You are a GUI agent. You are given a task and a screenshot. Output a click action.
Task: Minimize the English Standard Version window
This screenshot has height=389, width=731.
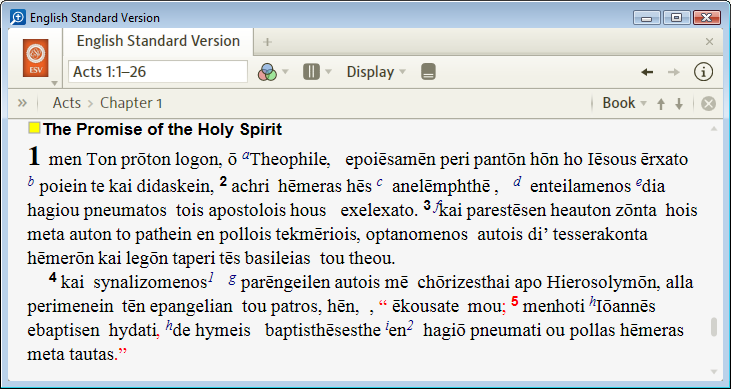point(647,18)
